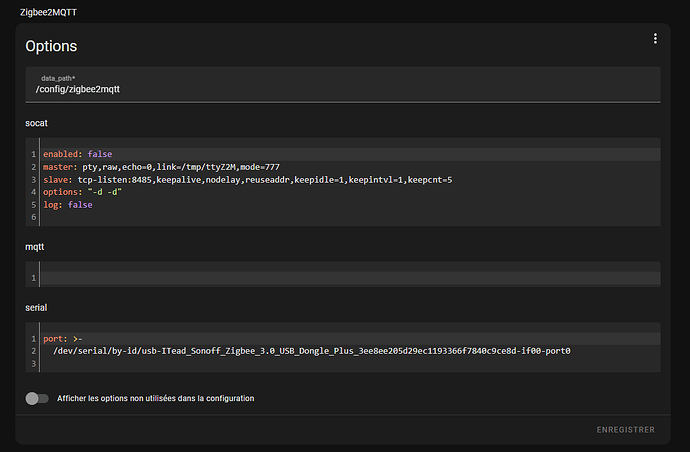The image size is (690, 452).
Task: Click the ENREGISTRER save button
Action: 625,430
